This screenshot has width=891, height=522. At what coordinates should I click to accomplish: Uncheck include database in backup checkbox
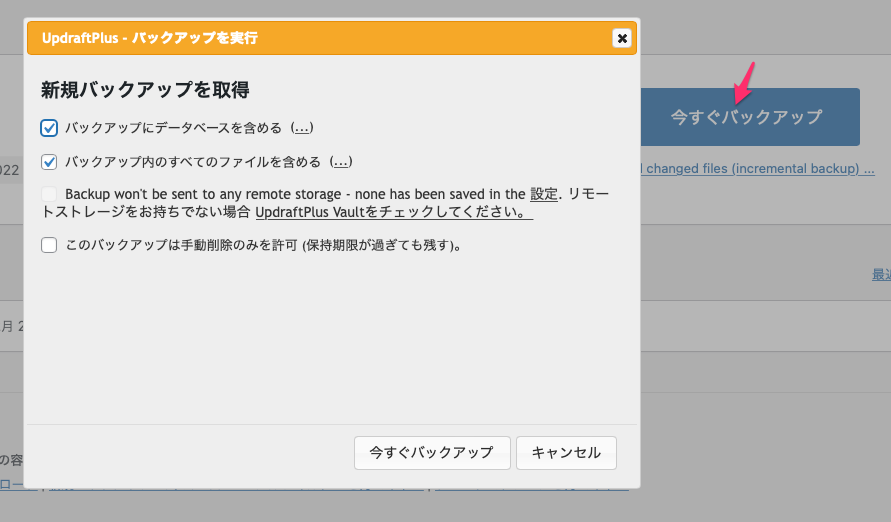coord(49,128)
